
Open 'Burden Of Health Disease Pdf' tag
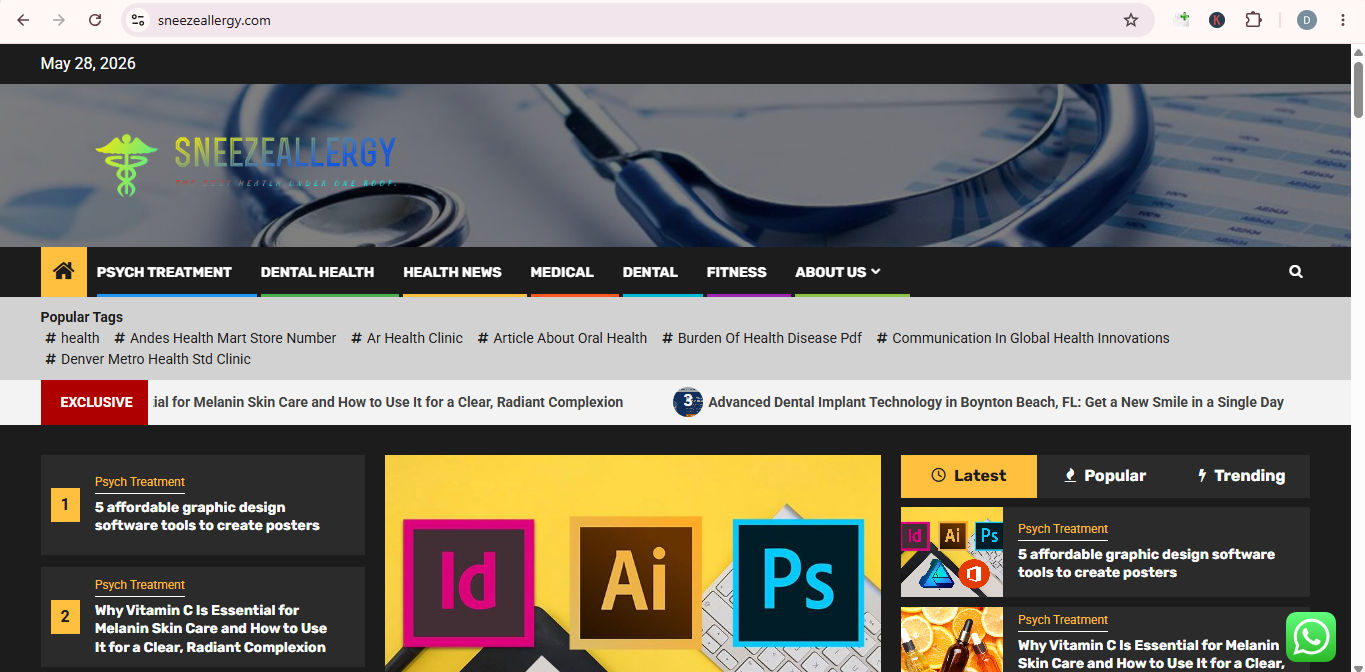click(762, 338)
